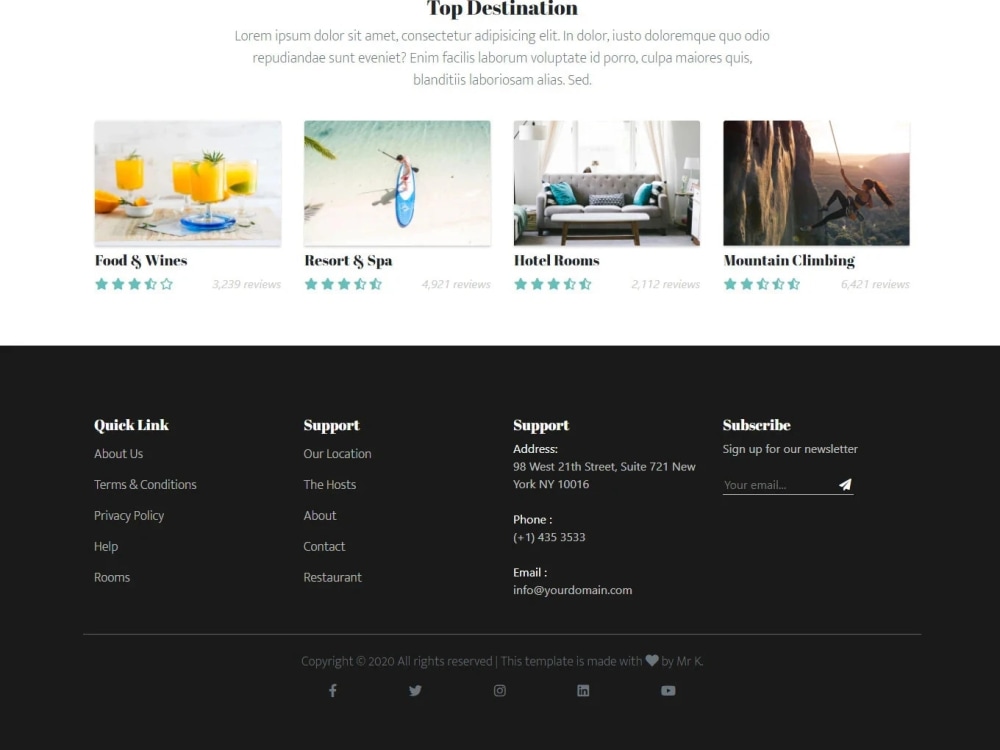Image resolution: width=1000 pixels, height=750 pixels.
Task: Click the Your email input field
Action: [x=775, y=484]
